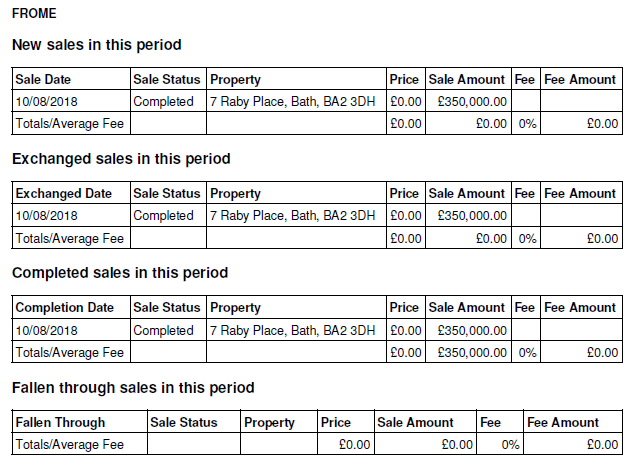Click the £350,000.00 total in Completed sales totals row

coord(472,352)
